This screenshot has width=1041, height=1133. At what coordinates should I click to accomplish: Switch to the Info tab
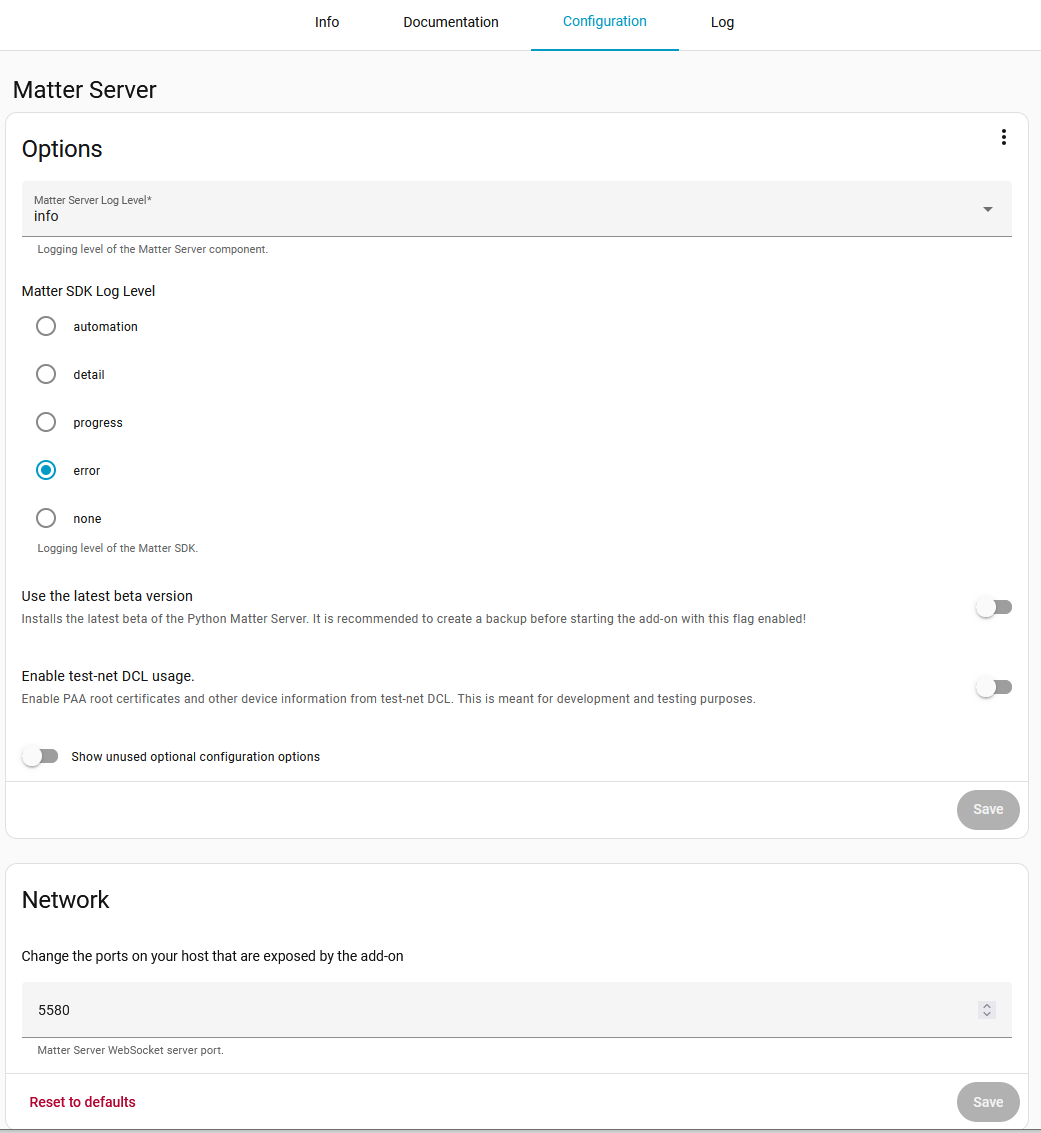327,22
